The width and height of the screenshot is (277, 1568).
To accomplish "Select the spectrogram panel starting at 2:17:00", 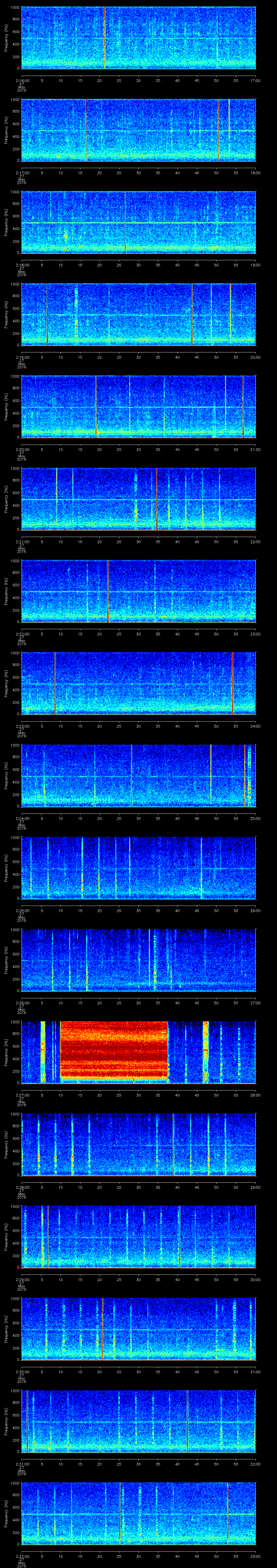I will coord(138,130).
